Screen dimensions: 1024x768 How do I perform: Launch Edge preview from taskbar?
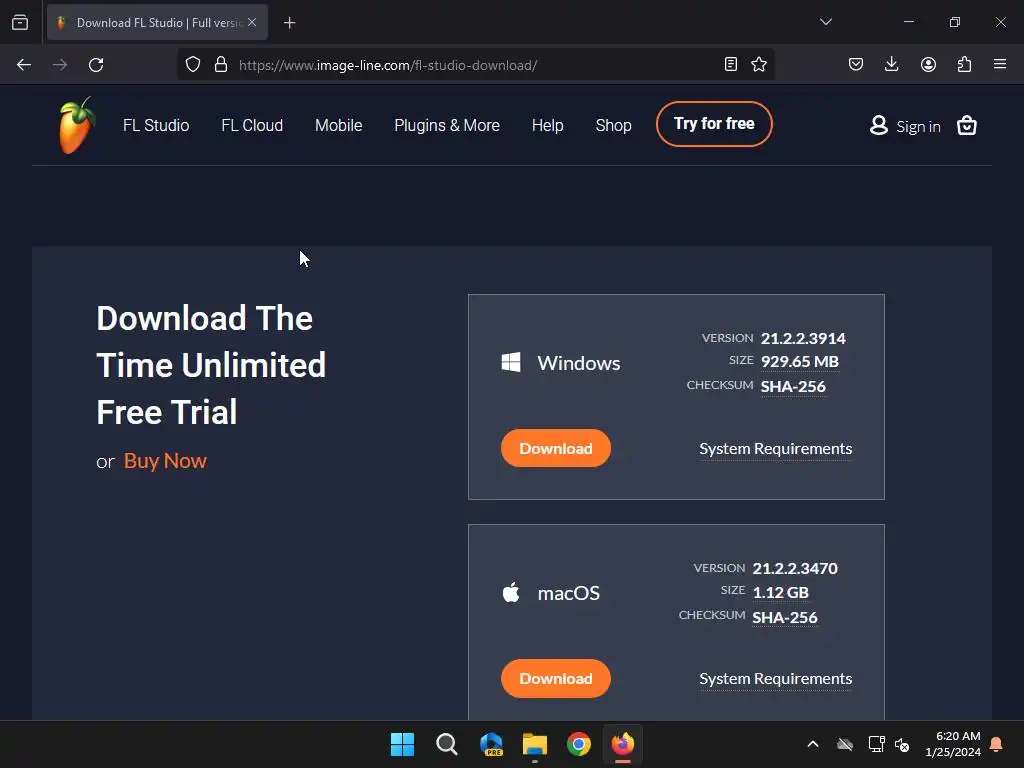click(x=491, y=744)
